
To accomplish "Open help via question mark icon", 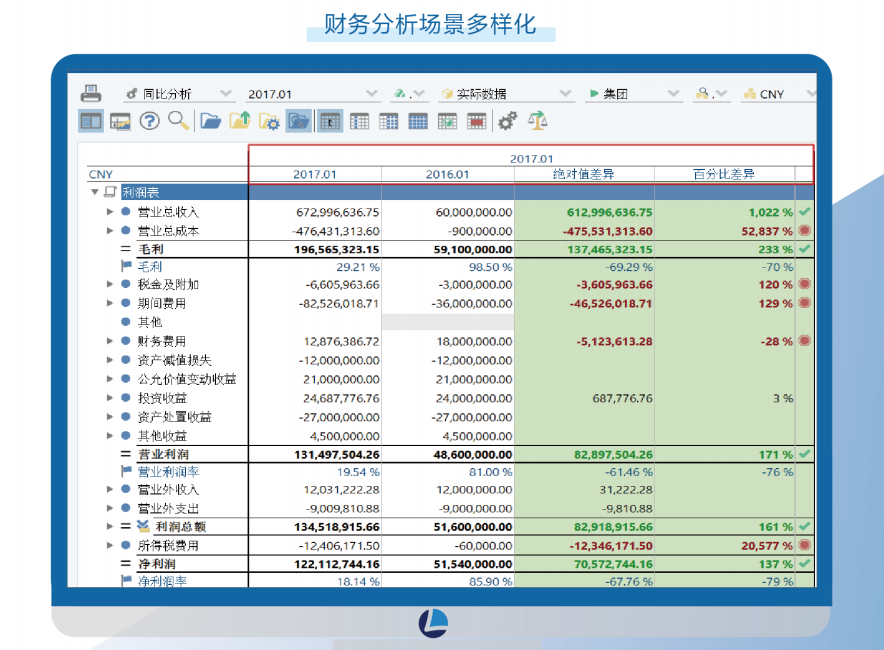I will [150, 121].
